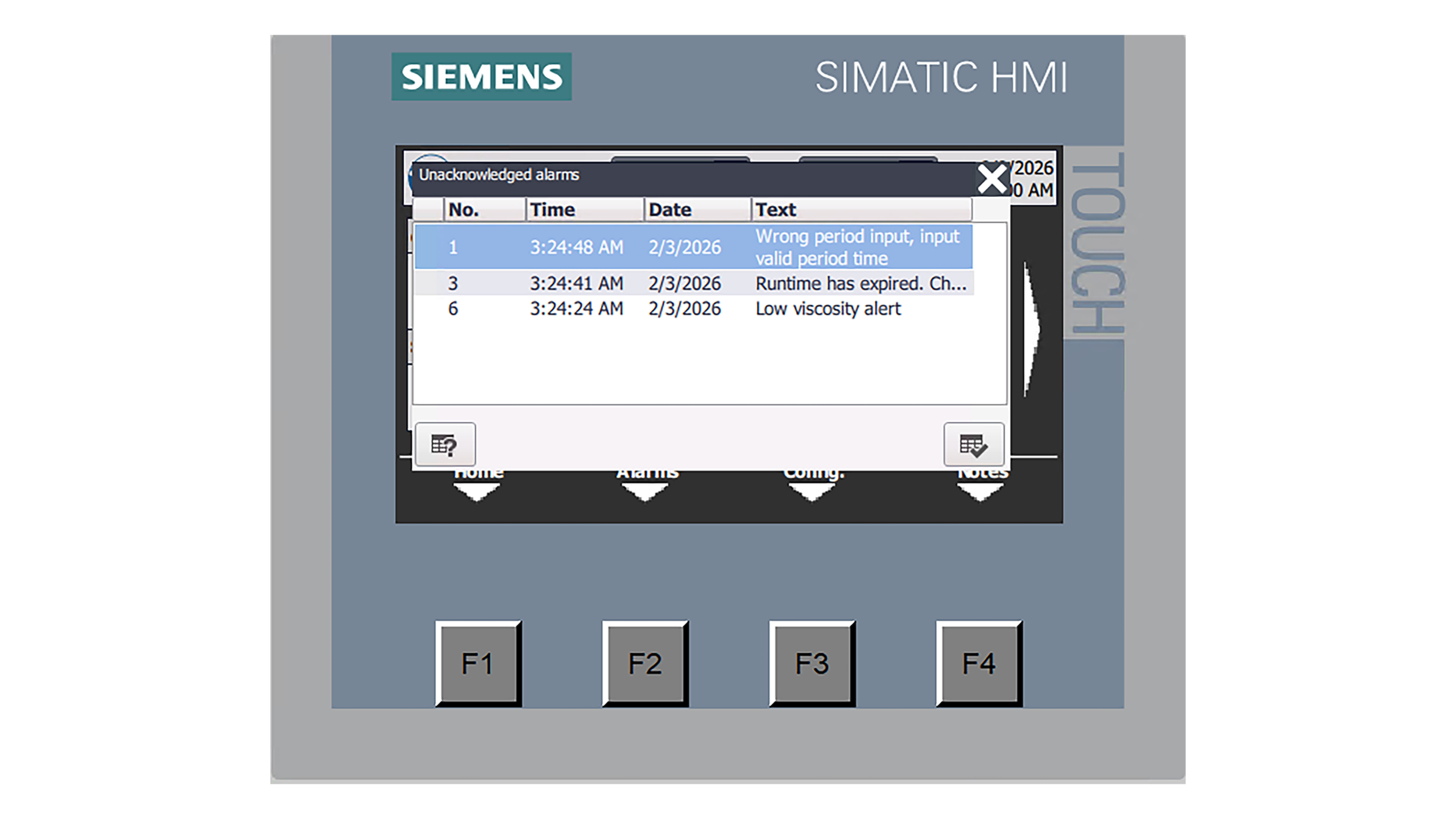This screenshot has width=1456, height=819.
Task: Click the 3:24:48 AM time cell
Action: (576, 247)
